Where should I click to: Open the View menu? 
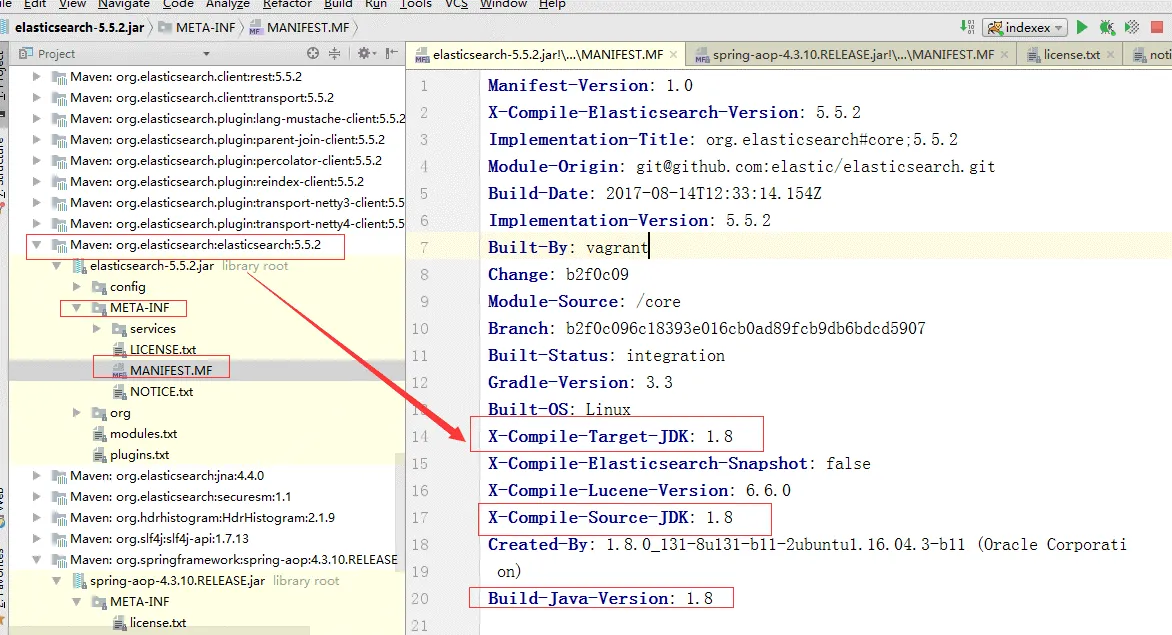click(x=73, y=4)
